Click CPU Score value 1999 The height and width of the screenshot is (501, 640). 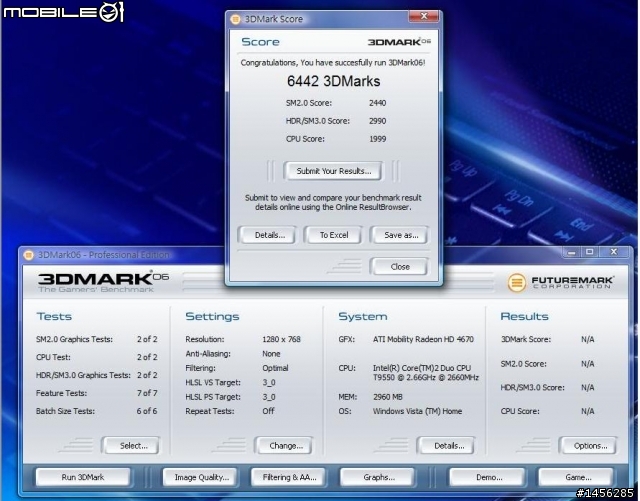[x=378, y=139]
